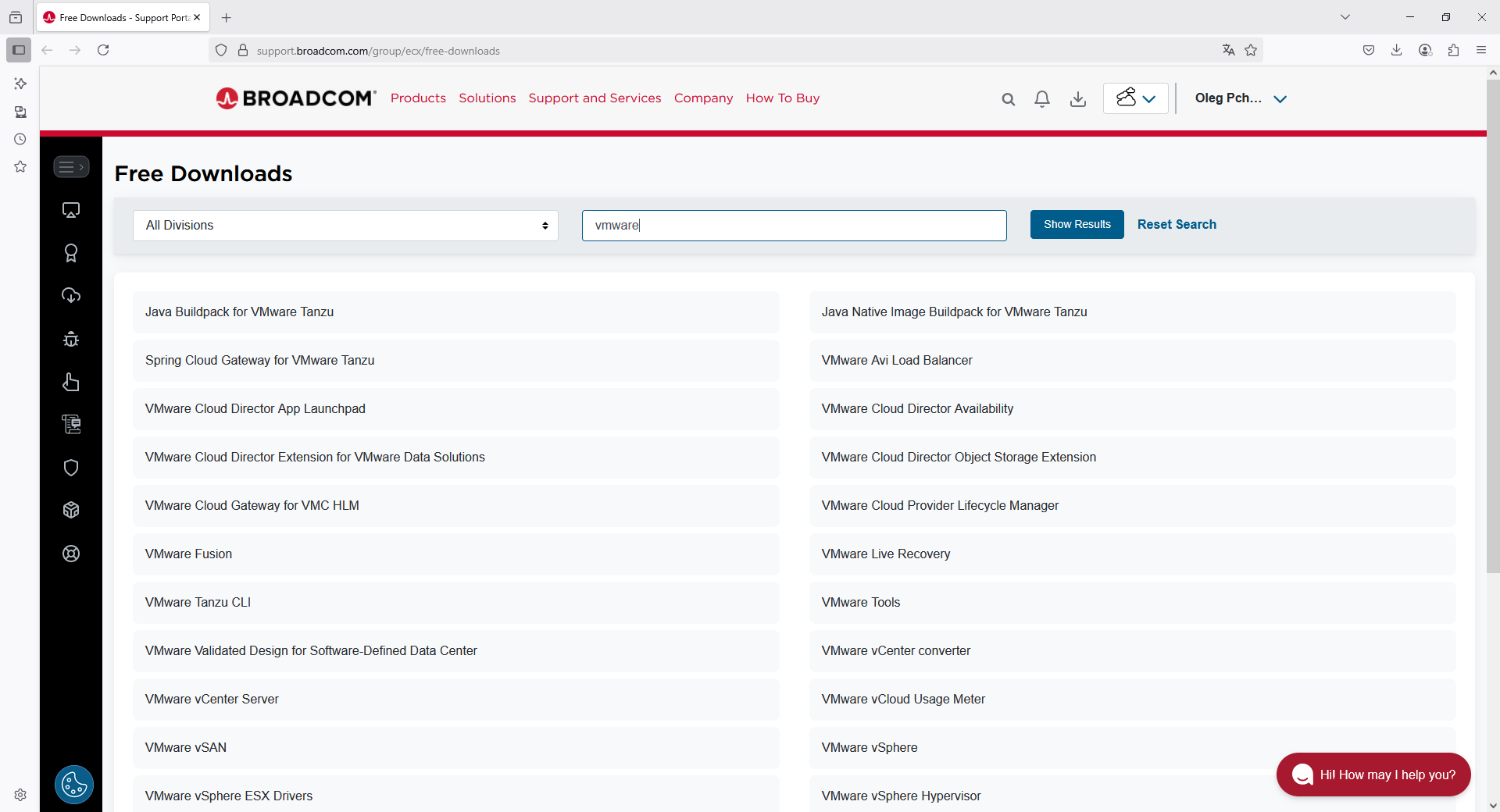
Task: Open VMware vCenter Server
Action: click(x=456, y=700)
